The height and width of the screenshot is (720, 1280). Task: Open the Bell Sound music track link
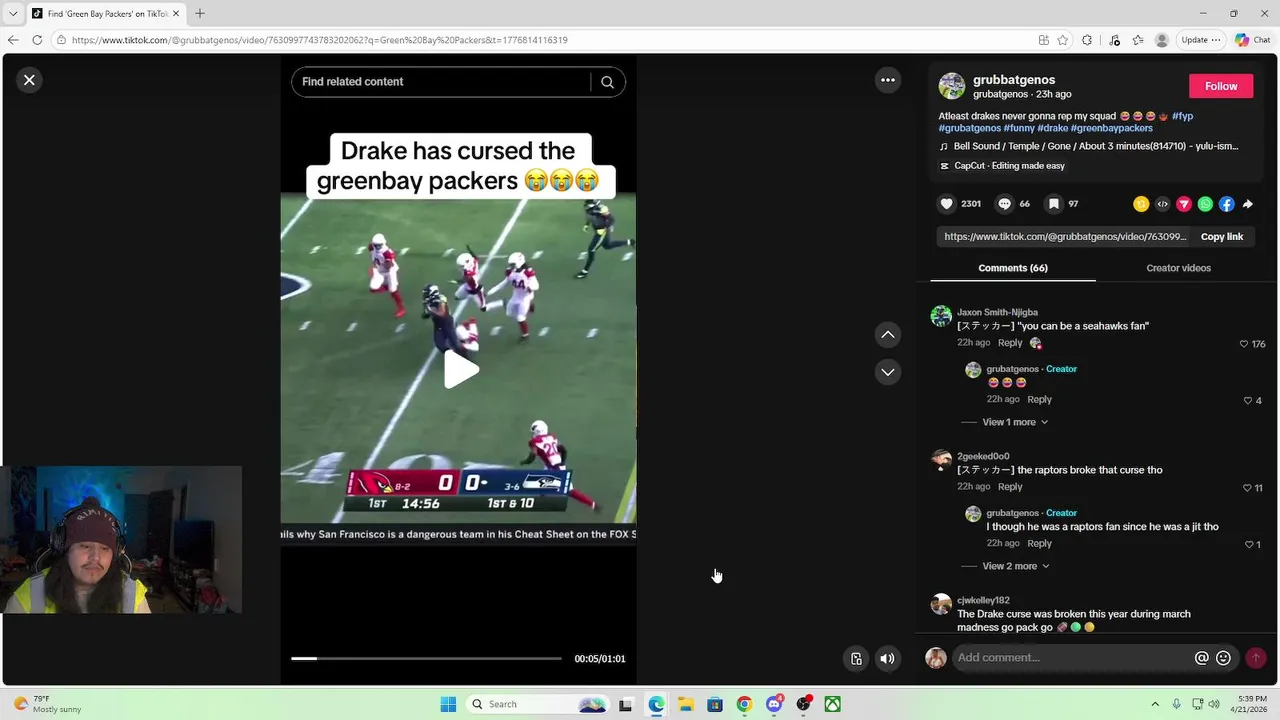[x=1095, y=146]
